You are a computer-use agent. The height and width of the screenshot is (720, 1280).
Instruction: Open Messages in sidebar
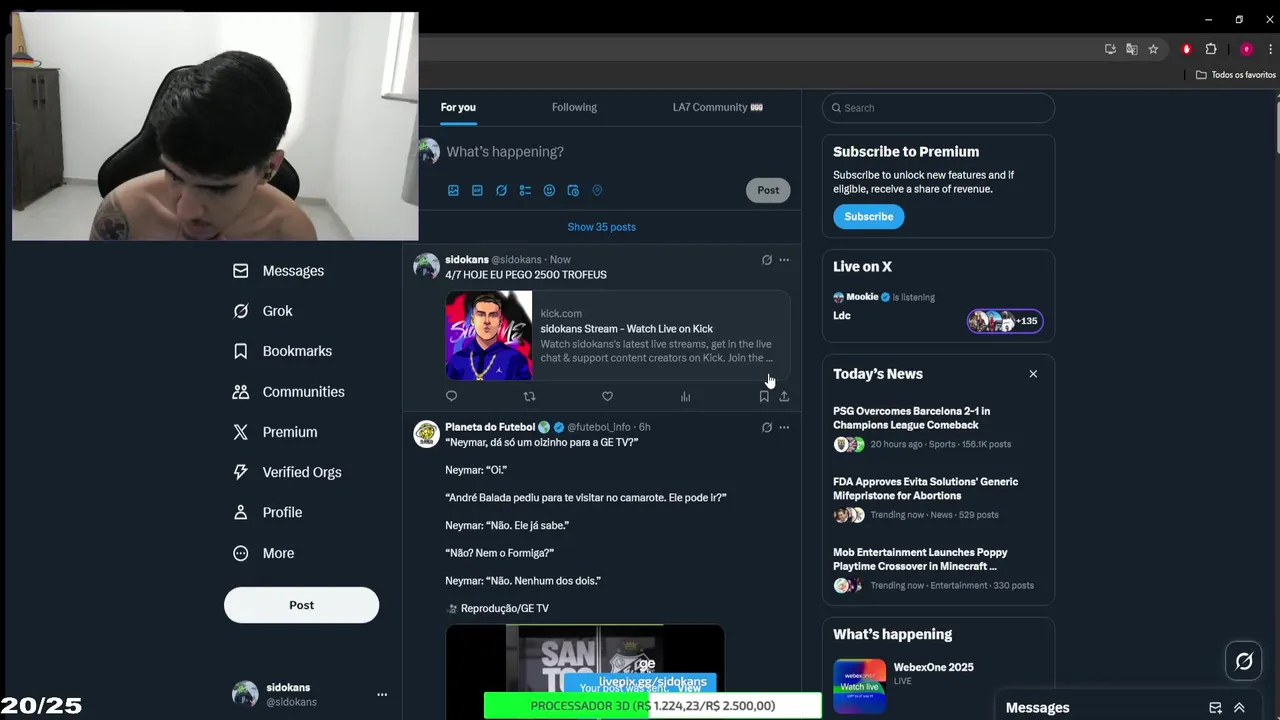pyautogui.click(x=279, y=271)
